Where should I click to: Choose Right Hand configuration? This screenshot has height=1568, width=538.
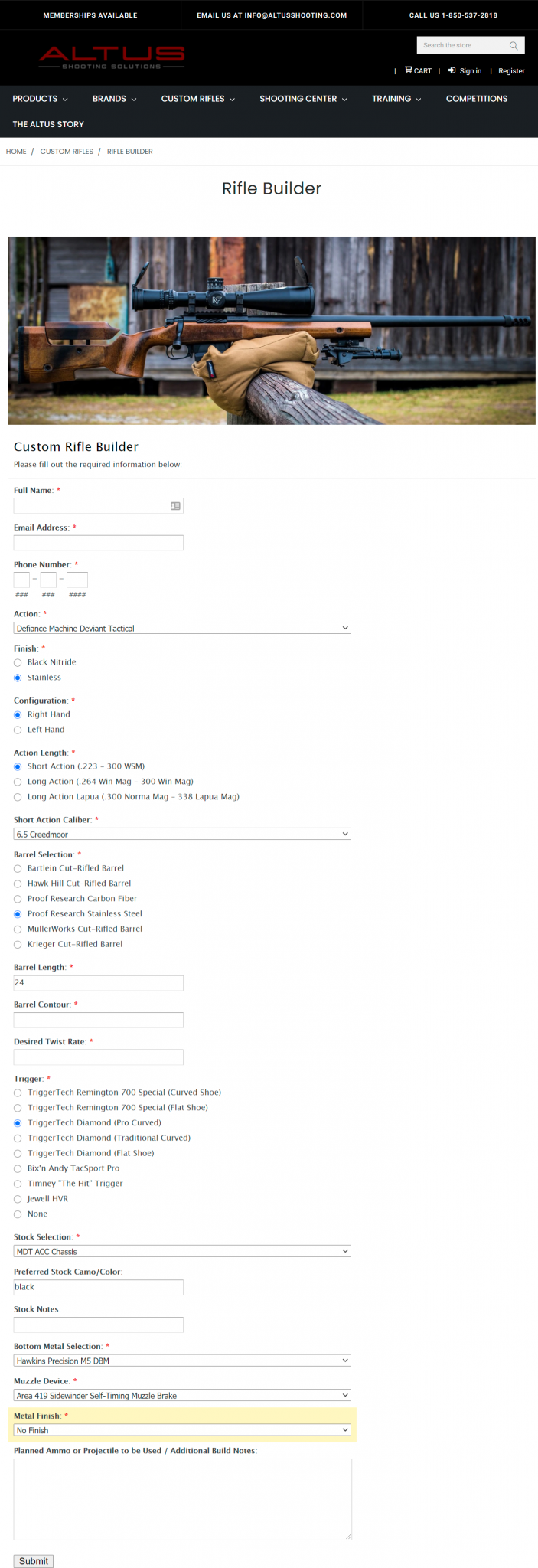coord(18,715)
